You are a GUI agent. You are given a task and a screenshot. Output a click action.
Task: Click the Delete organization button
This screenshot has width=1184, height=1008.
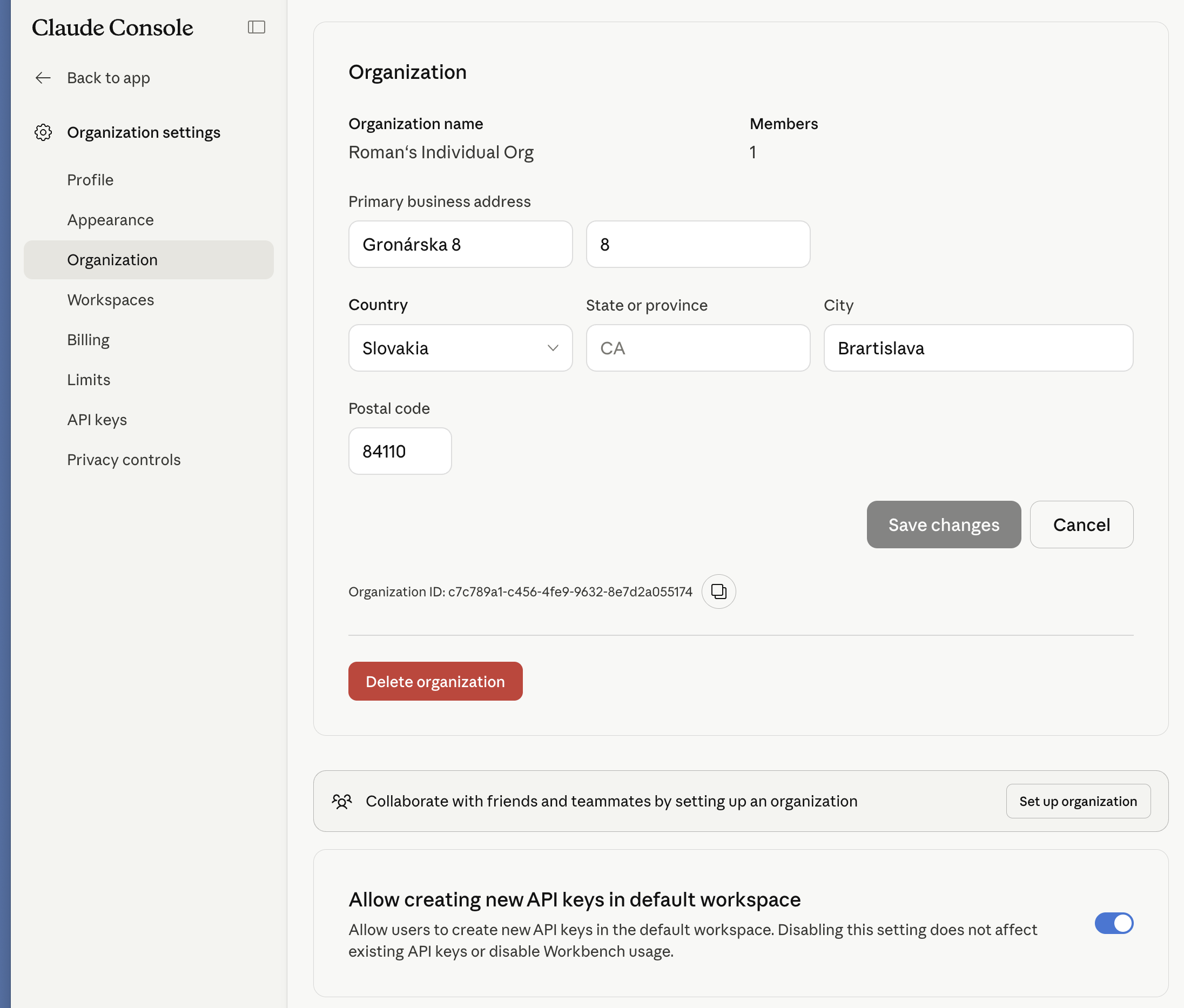pos(435,681)
